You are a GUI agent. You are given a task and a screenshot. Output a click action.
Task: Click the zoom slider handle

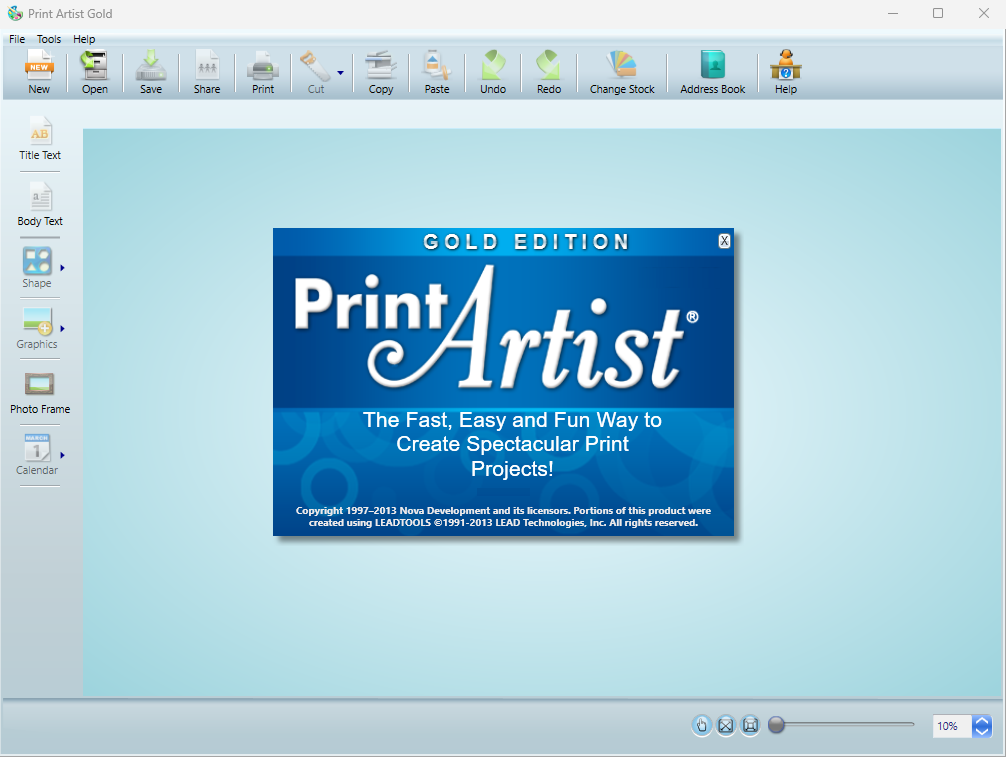(x=776, y=725)
